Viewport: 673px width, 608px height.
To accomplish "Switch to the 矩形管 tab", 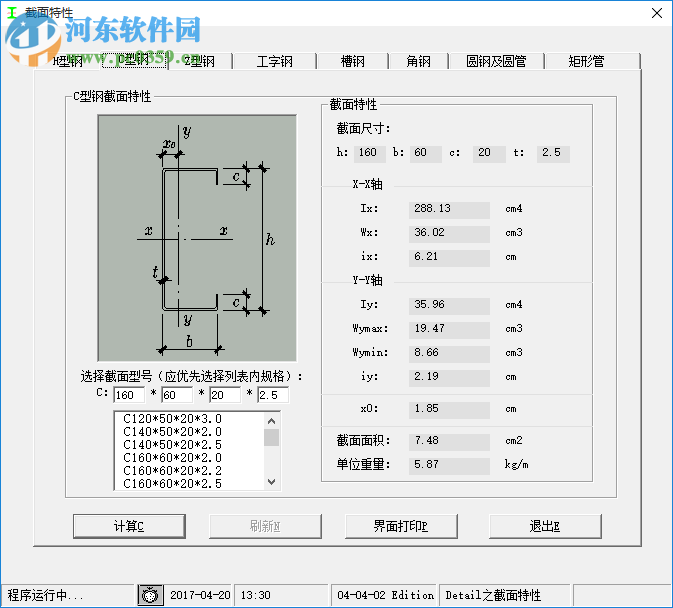I will [586, 61].
